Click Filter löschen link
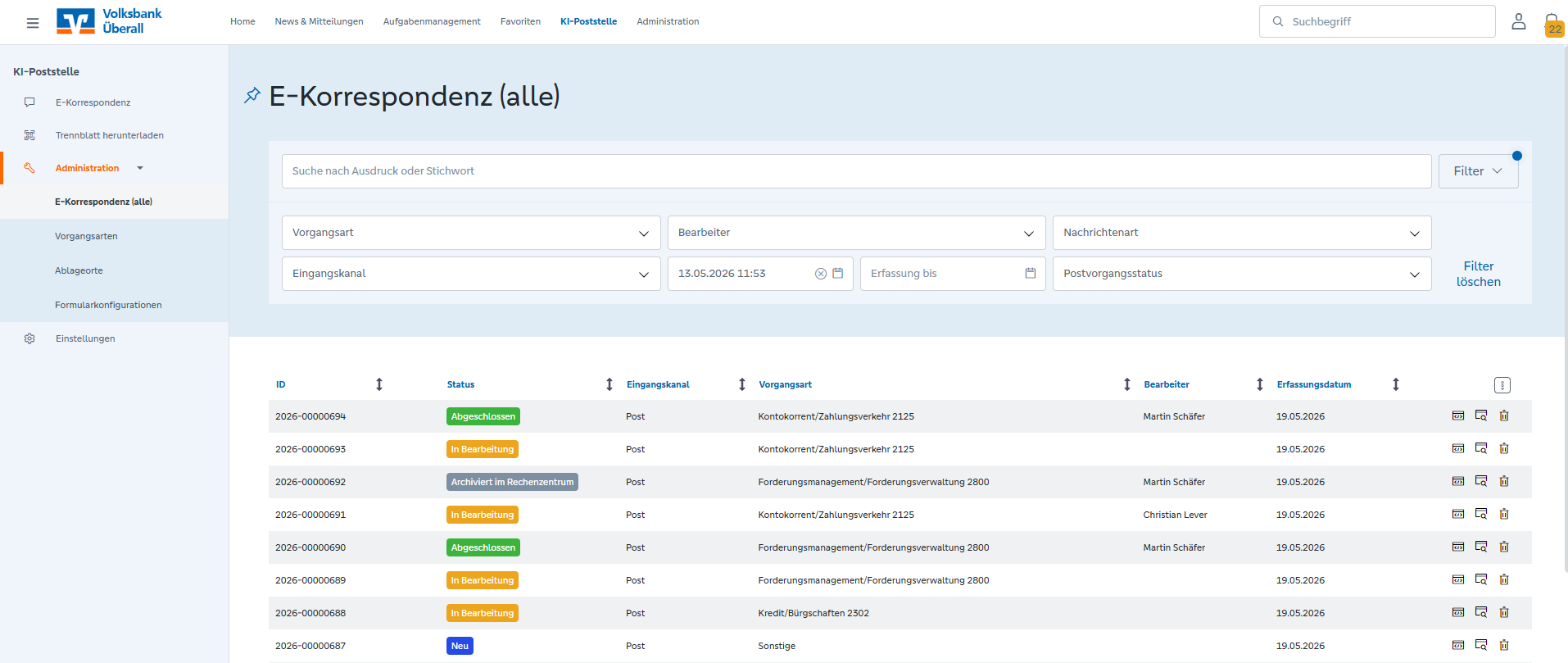This screenshot has height=663, width=1568. [x=1478, y=274]
